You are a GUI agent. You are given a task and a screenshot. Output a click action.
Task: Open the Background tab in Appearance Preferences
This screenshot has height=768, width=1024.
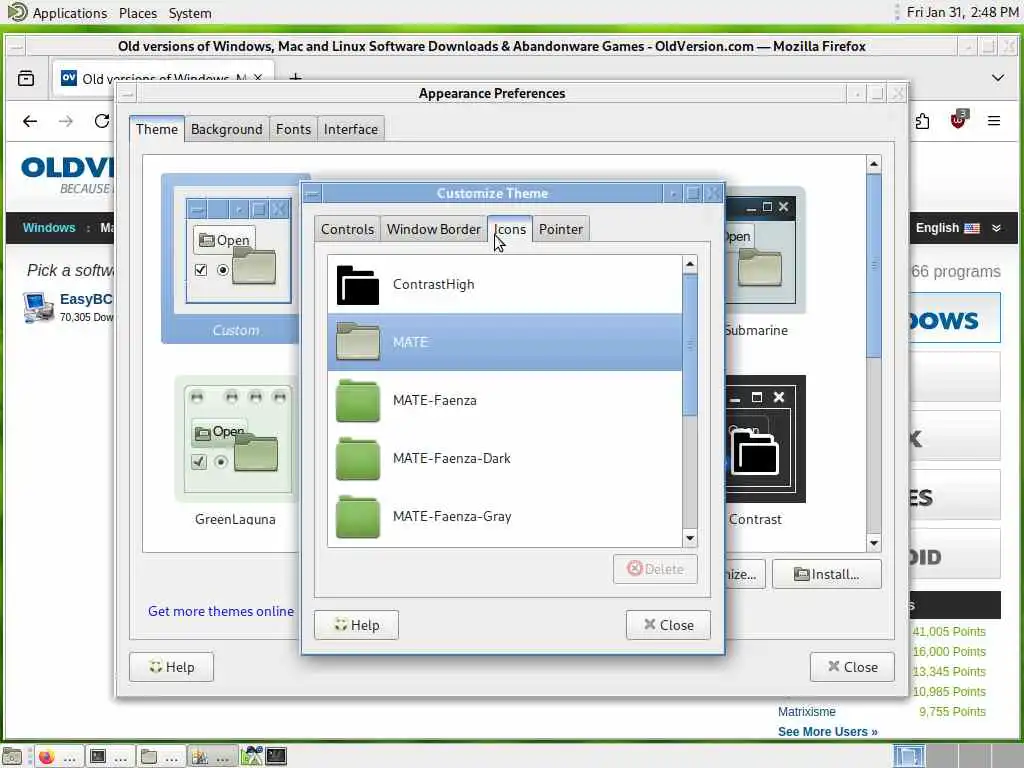[227, 129]
